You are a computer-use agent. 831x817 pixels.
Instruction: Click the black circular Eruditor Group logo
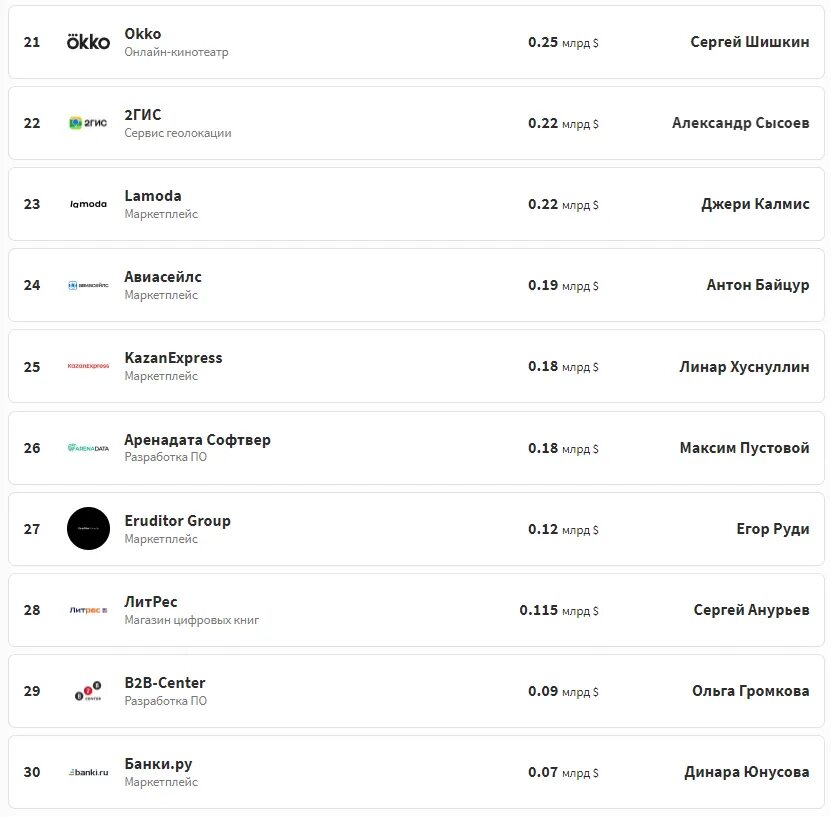pyautogui.click(x=88, y=529)
